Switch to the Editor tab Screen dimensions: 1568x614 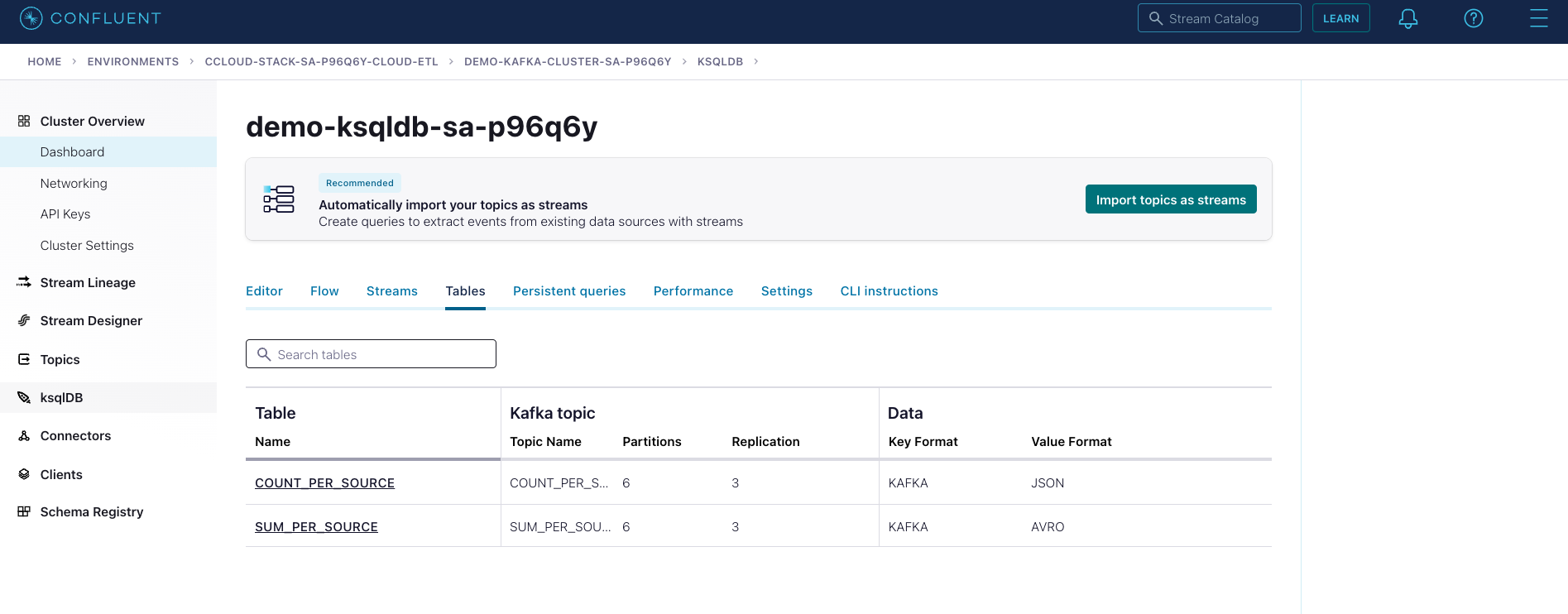[x=264, y=291]
